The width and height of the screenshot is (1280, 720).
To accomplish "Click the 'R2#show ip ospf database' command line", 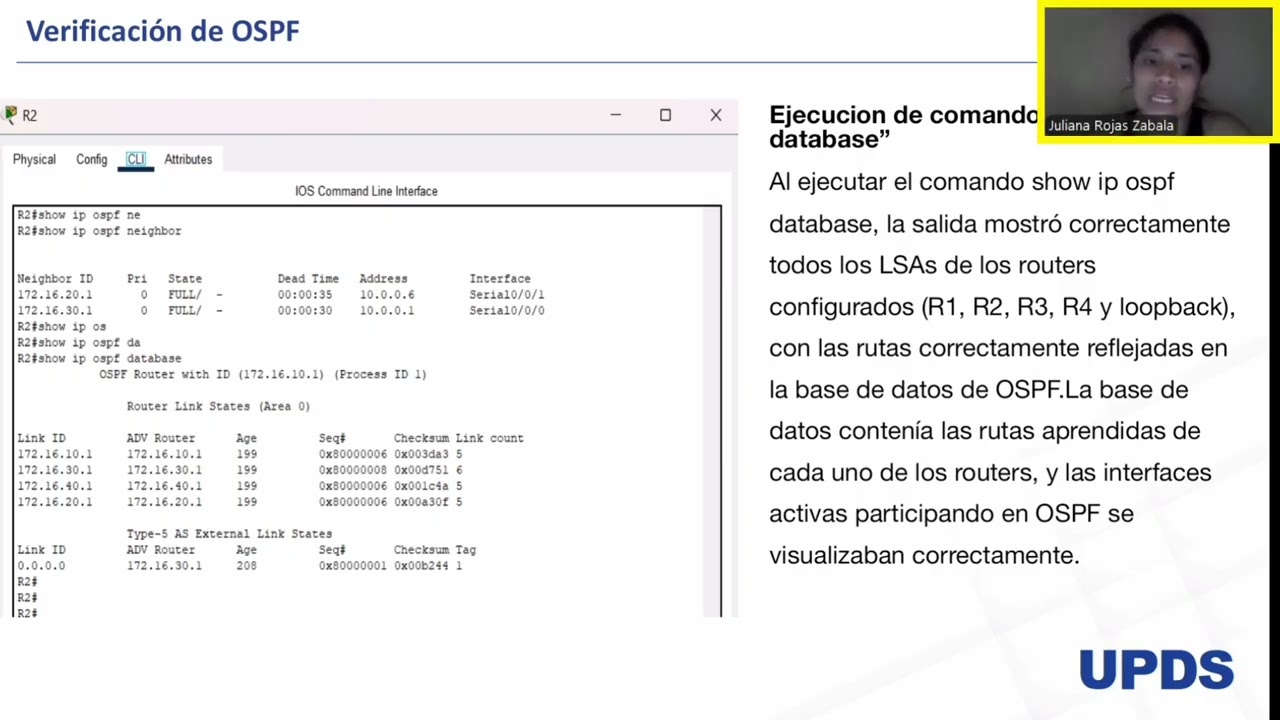I will (99, 358).
